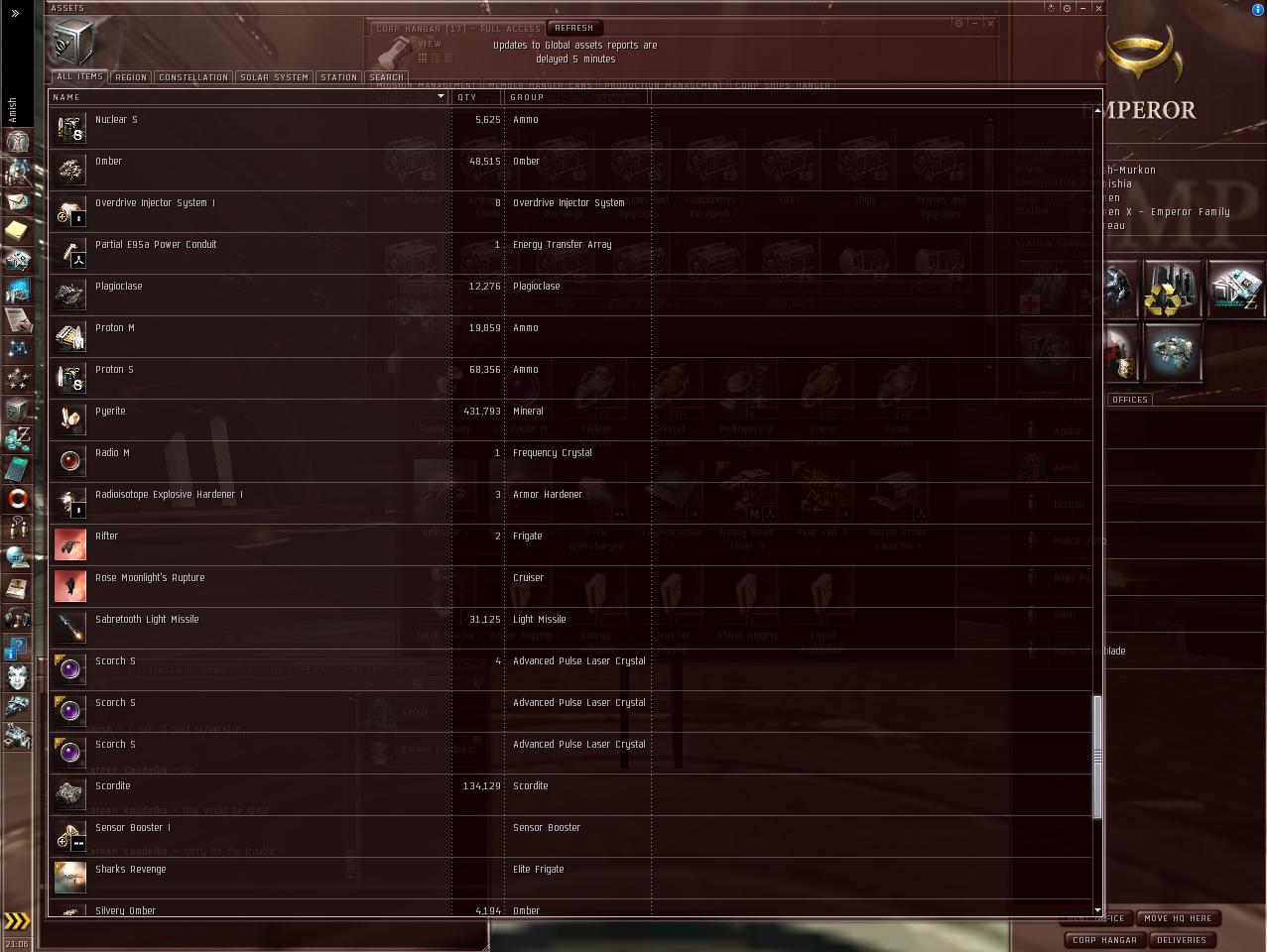Select the Proton M row

[570, 336]
